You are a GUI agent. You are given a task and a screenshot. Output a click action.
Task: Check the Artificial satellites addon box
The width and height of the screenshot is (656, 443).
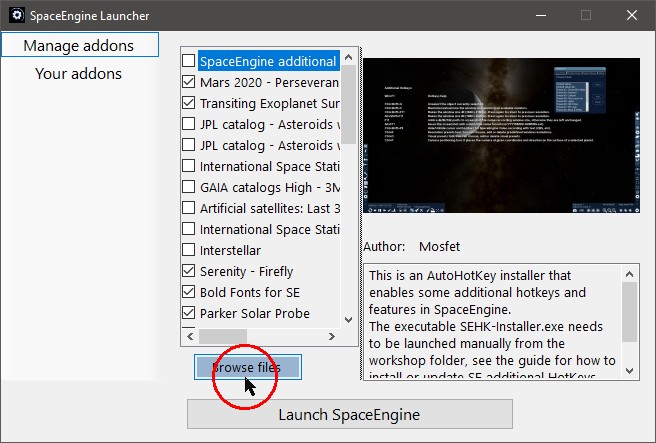pyautogui.click(x=189, y=208)
